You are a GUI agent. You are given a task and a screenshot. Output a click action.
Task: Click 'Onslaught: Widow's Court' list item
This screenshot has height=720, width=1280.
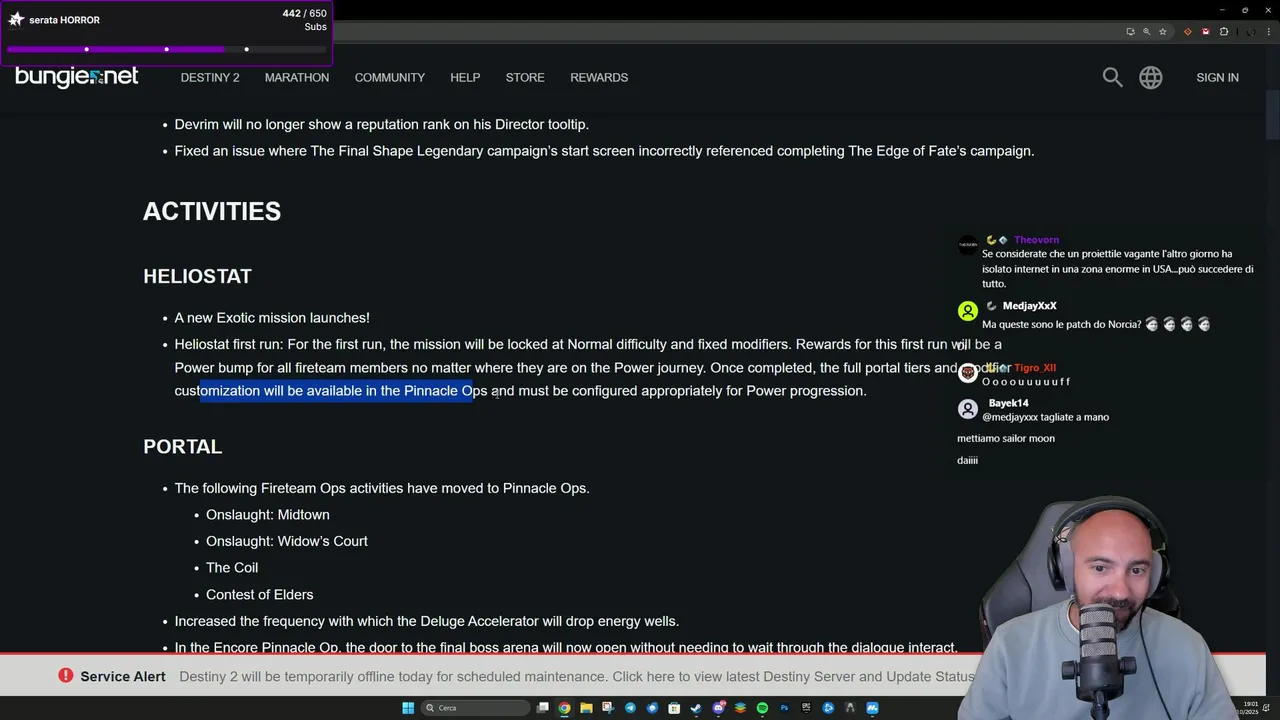(286, 541)
